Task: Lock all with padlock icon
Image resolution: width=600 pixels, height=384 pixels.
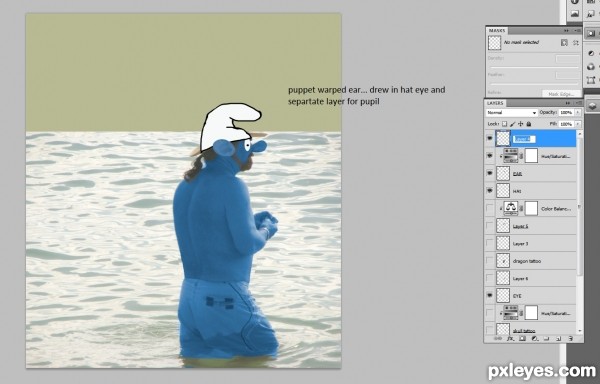Action: pos(529,124)
